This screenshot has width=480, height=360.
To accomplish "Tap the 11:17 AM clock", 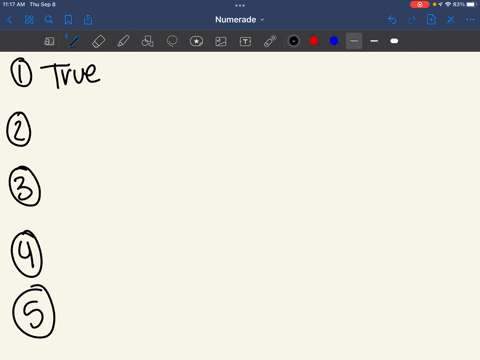I will click(14, 4).
